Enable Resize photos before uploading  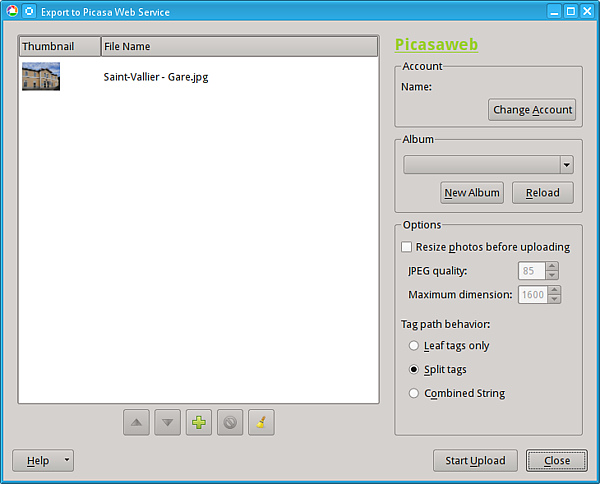tap(407, 247)
